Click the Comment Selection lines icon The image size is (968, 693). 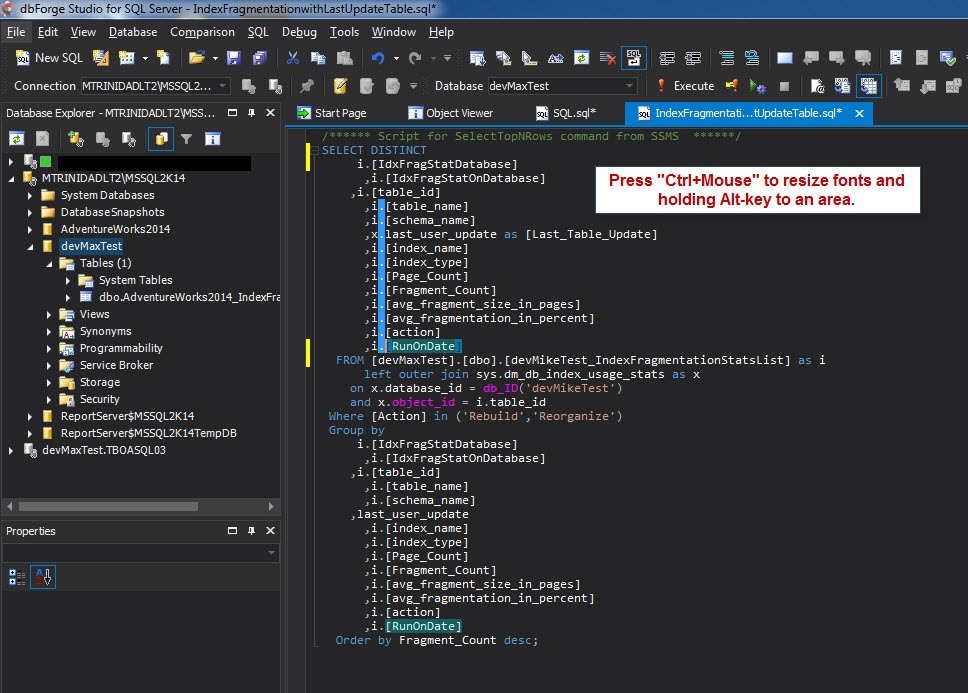(727, 58)
